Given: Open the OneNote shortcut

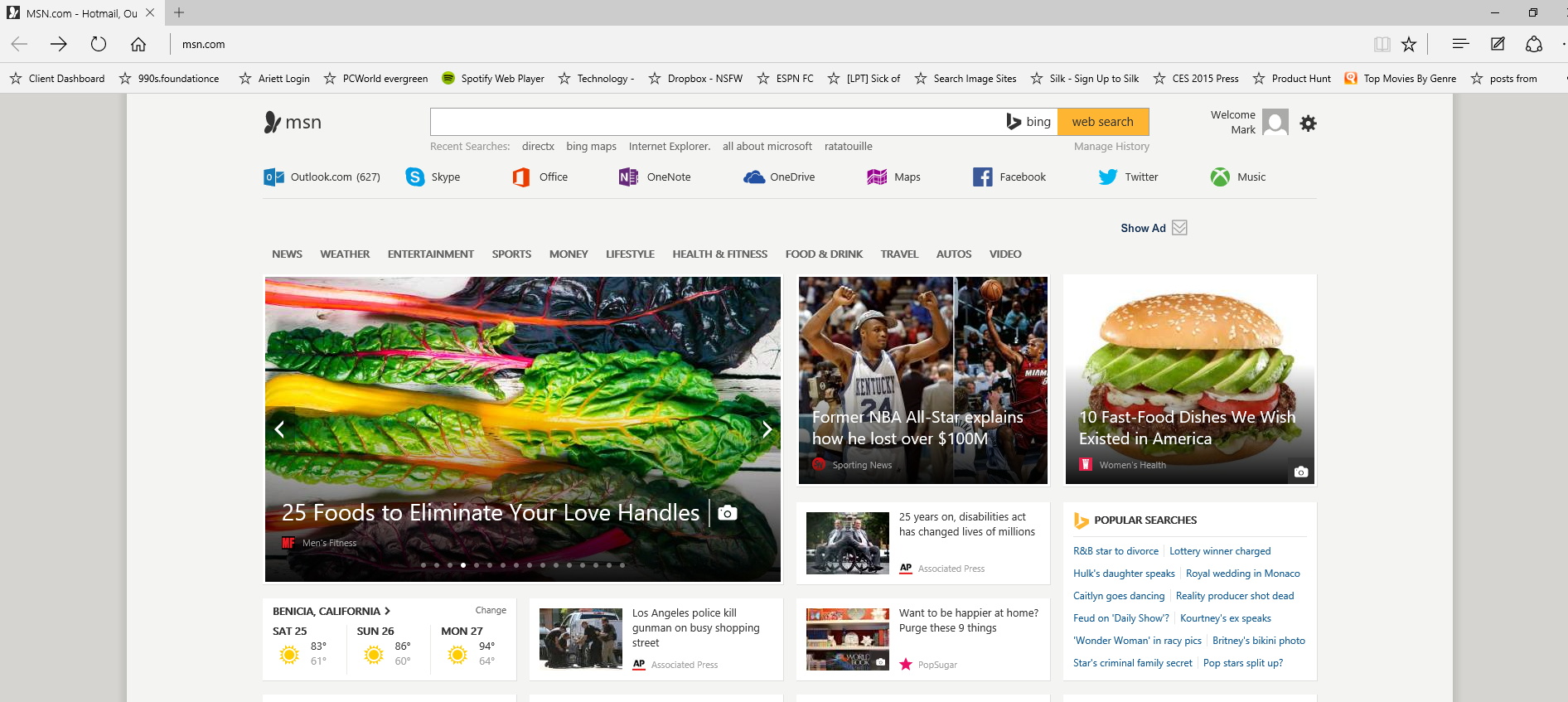Looking at the screenshot, I should 655,177.
